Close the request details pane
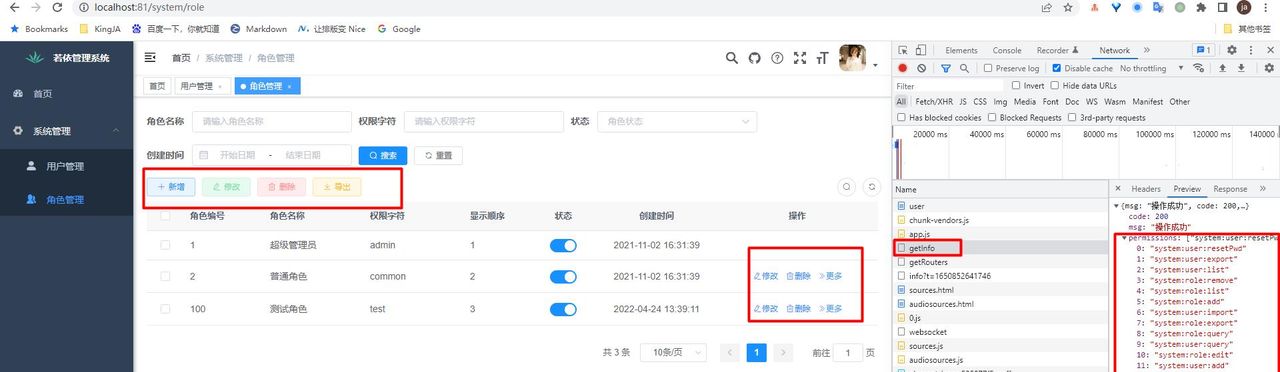Screen dimensions: 1280x372 1117,188
